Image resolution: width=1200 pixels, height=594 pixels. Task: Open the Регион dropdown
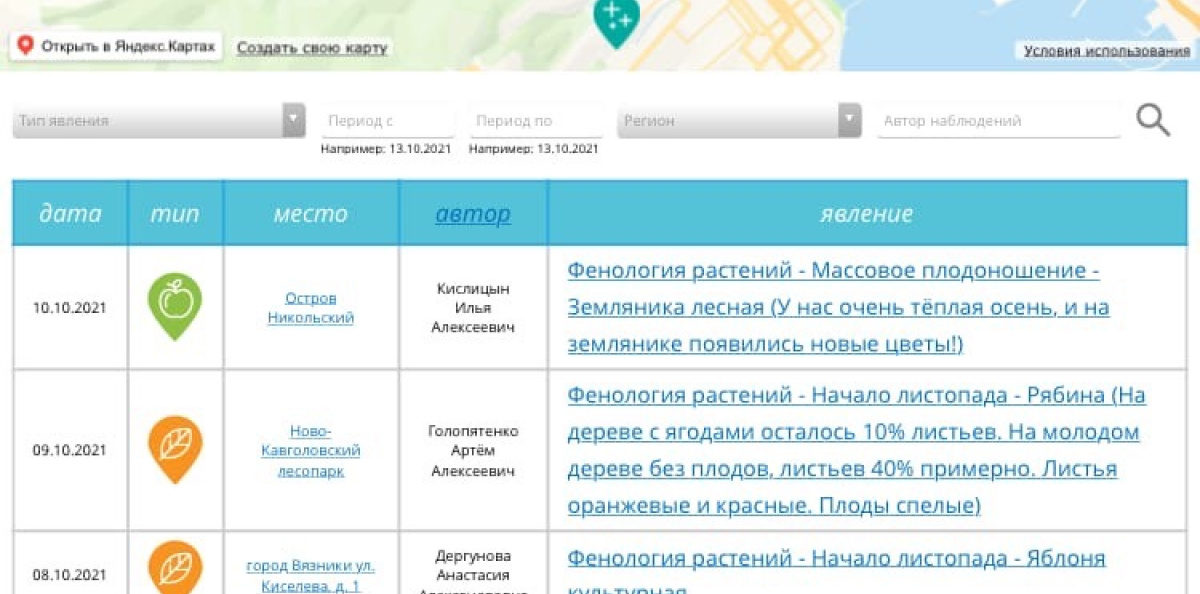(739, 121)
